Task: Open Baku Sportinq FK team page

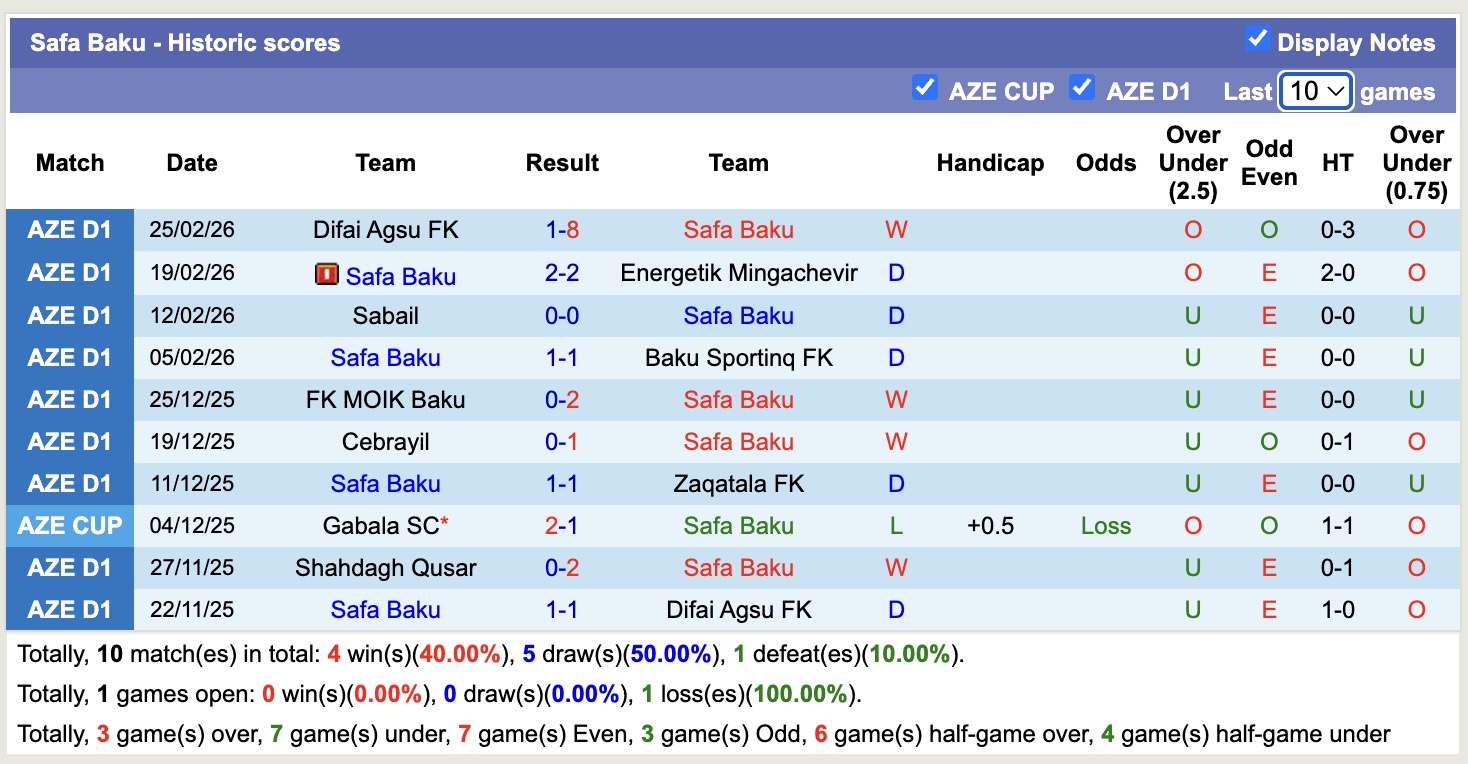Action: point(739,357)
